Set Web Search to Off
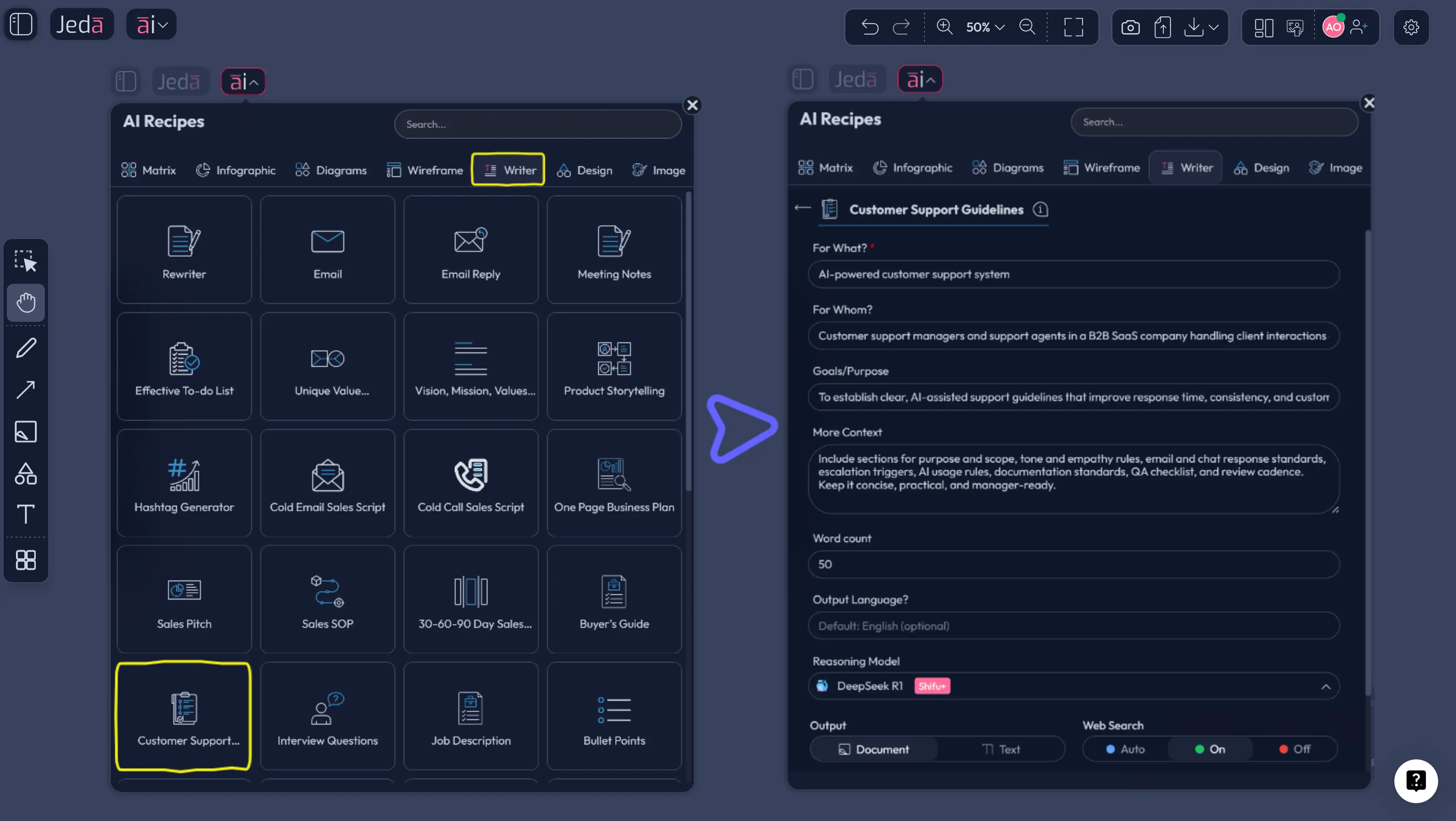1456x821 pixels. [1294, 749]
